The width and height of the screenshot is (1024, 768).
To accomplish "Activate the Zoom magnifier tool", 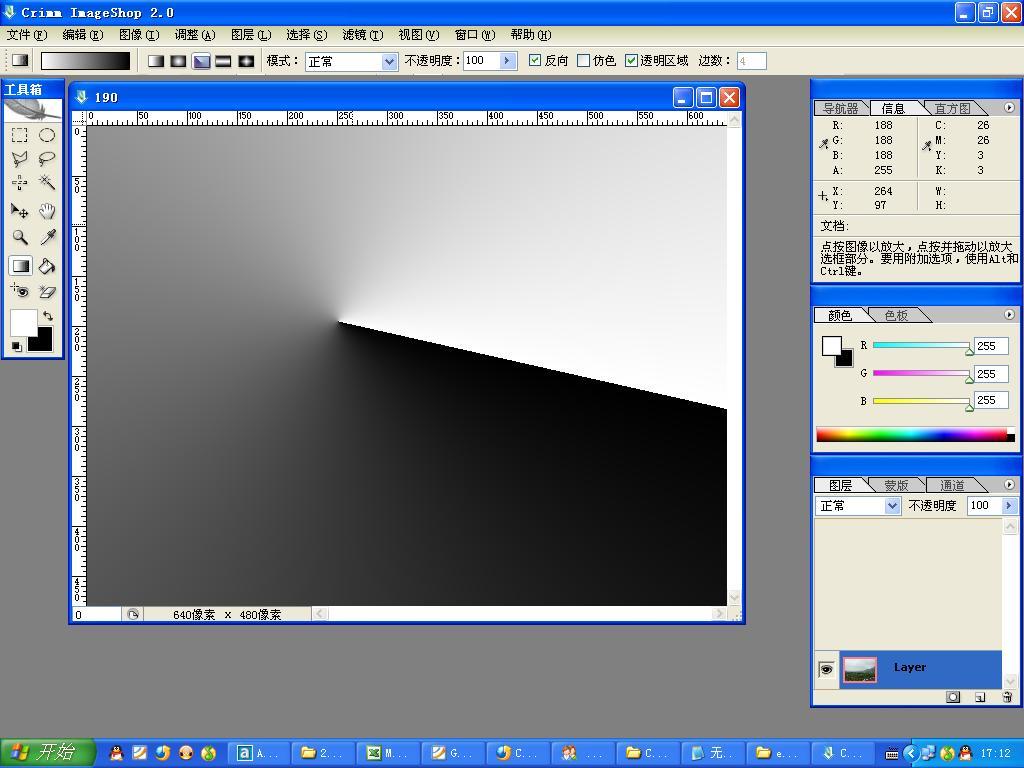I will click(x=19, y=238).
